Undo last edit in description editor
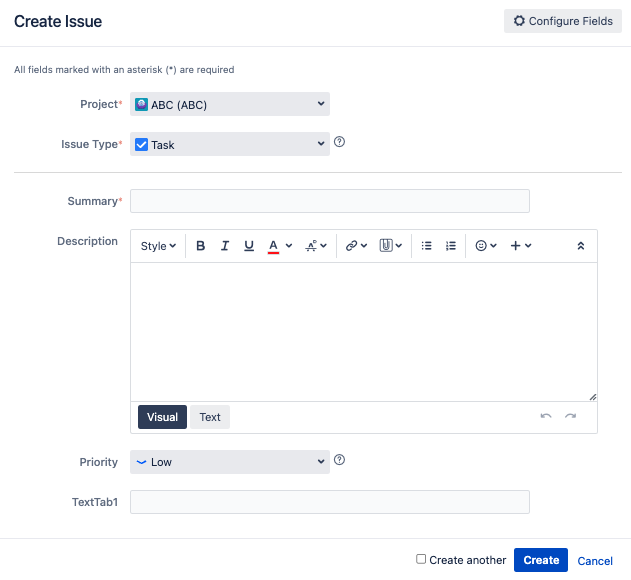Viewport: 631px width, 580px height. point(546,416)
